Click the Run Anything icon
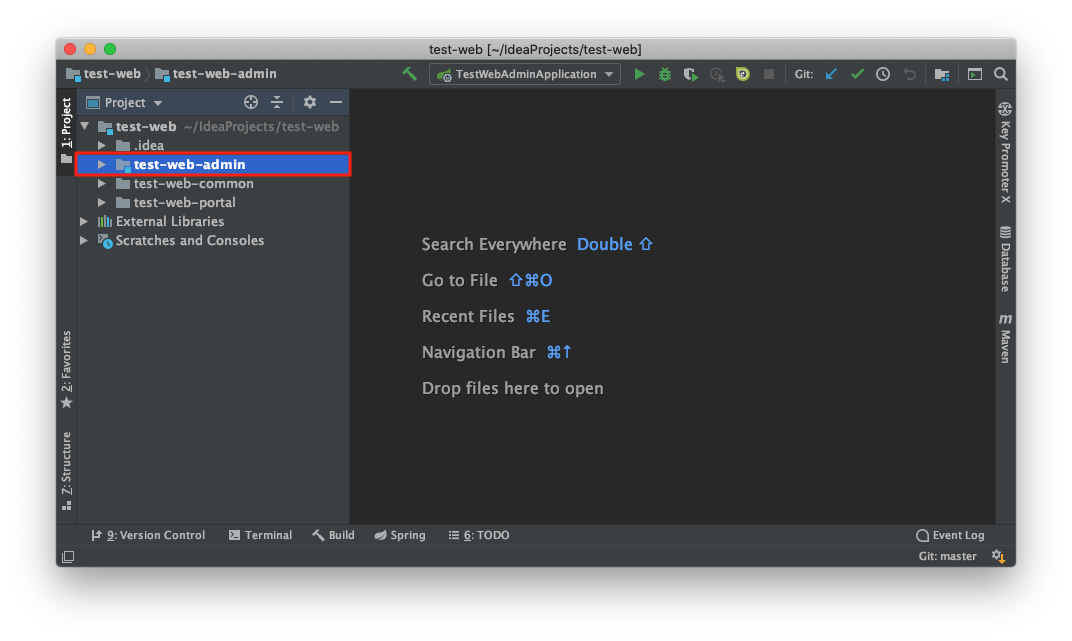The height and width of the screenshot is (641, 1072). point(975,74)
